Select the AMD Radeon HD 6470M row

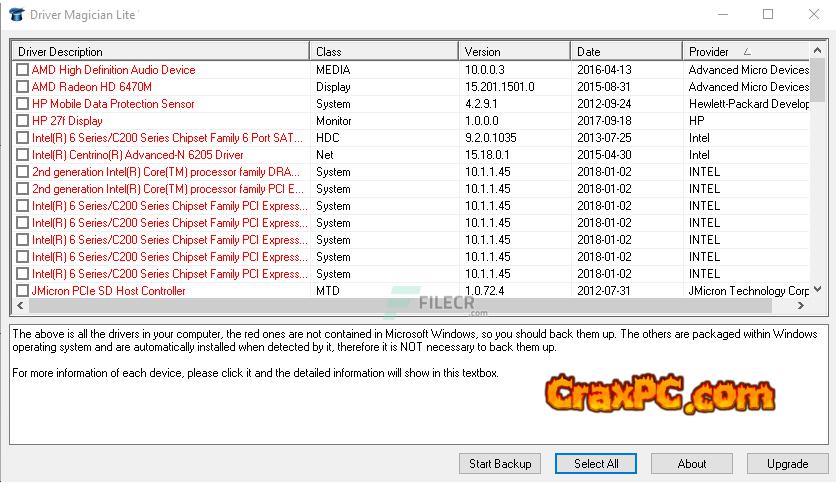point(92,87)
